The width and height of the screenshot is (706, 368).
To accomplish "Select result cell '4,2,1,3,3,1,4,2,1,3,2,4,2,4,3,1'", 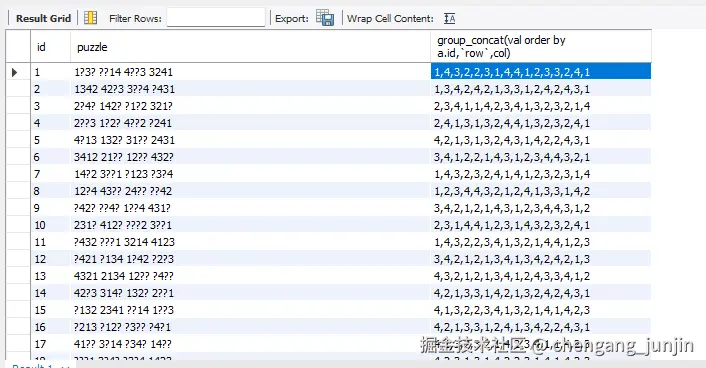I will (541, 293).
